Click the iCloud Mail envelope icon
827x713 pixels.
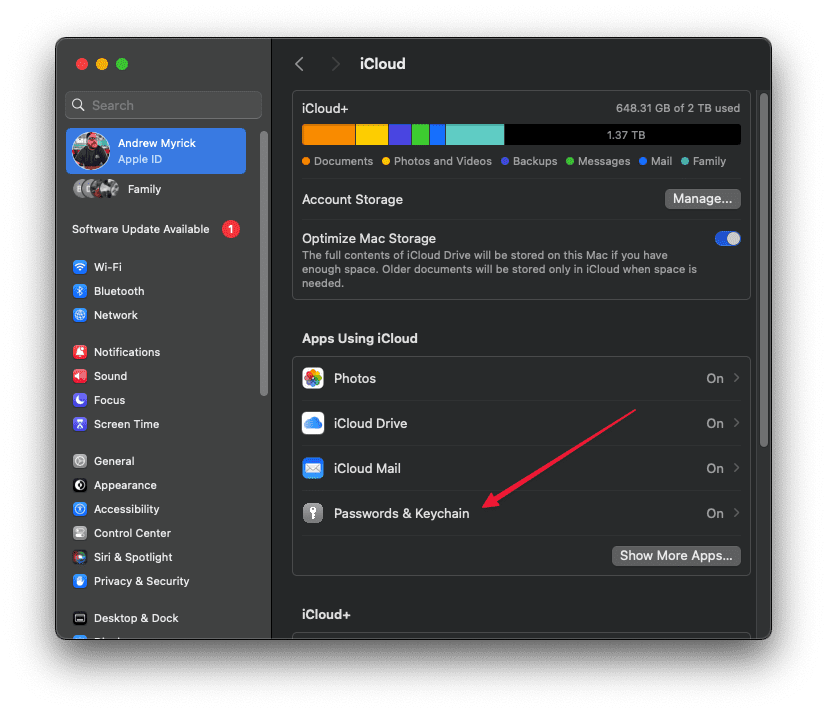[313, 468]
